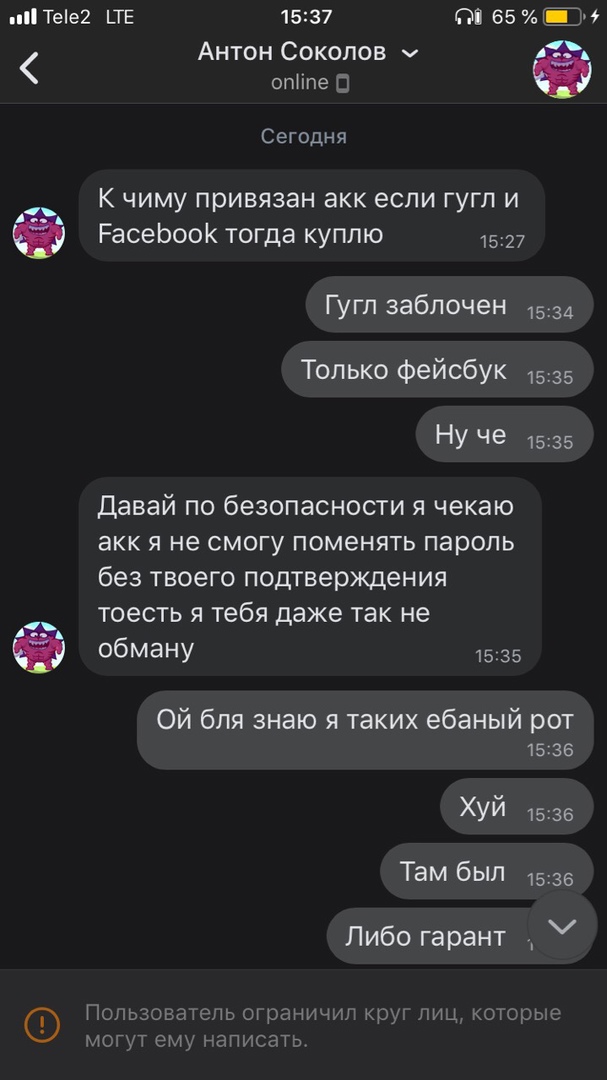Image resolution: width=607 pixels, height=1080 pixels.
Task: Expand dropdown chevron next to Антон Соколов
Action: (410, 53)
